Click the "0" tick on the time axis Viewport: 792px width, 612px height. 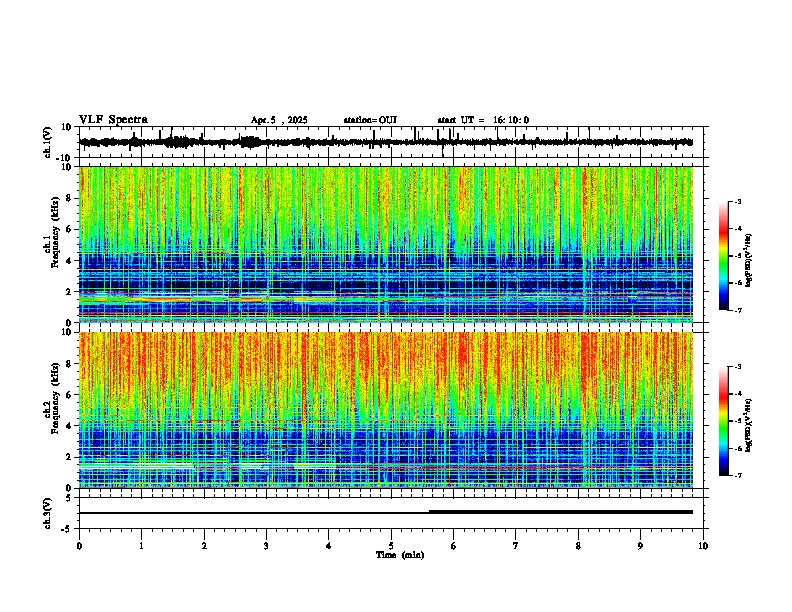click(x=79, y=546)
